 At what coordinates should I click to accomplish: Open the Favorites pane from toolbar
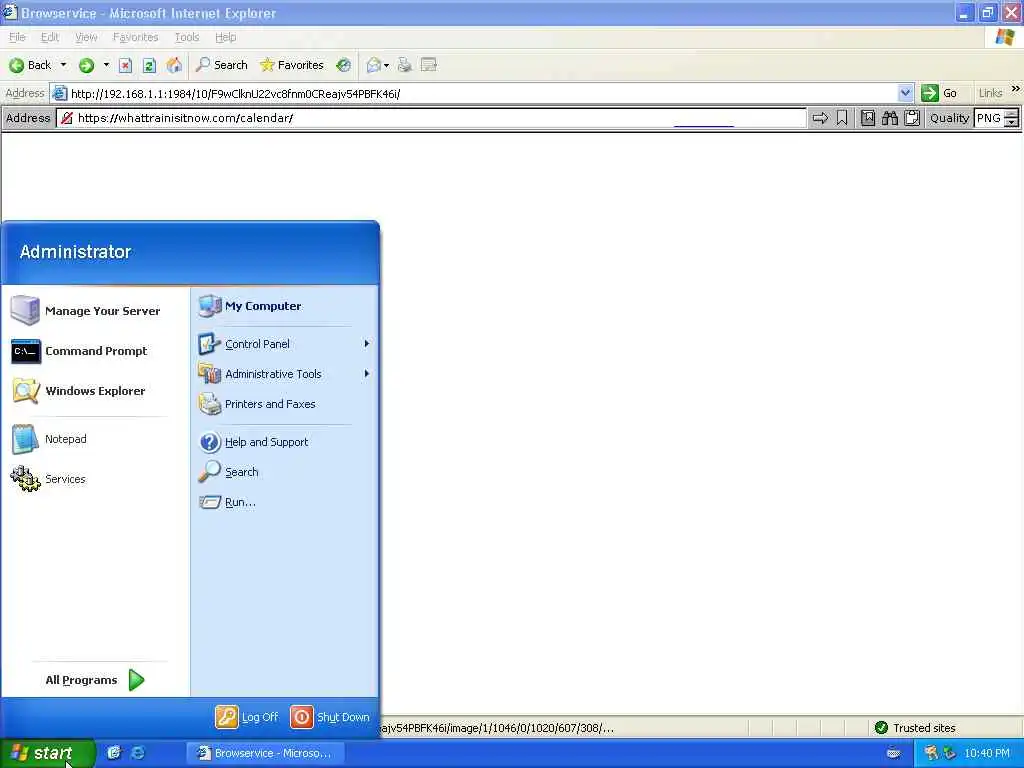tap(291, 65)
